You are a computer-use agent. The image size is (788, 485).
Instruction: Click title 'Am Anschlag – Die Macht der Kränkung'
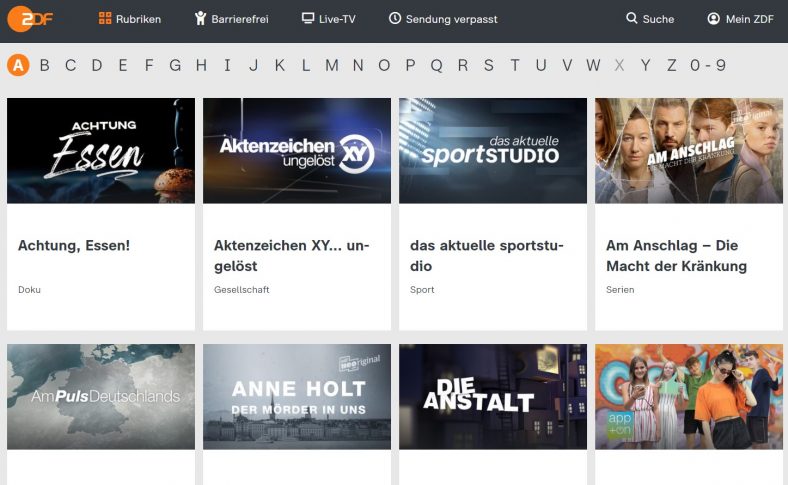pyautogui.click(x=676, y=256)
